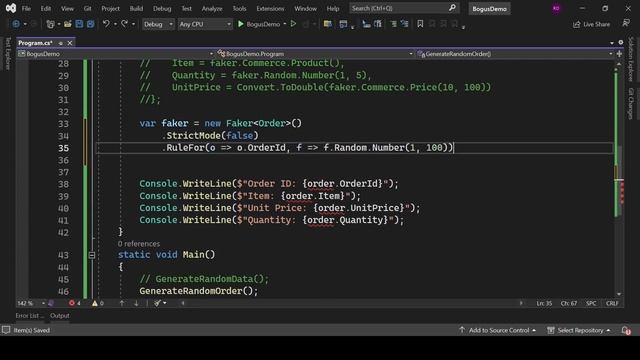This screenshot has height=360, width=640.
Task: Click the bookmark toolbar icon
Action: (420, 24)
